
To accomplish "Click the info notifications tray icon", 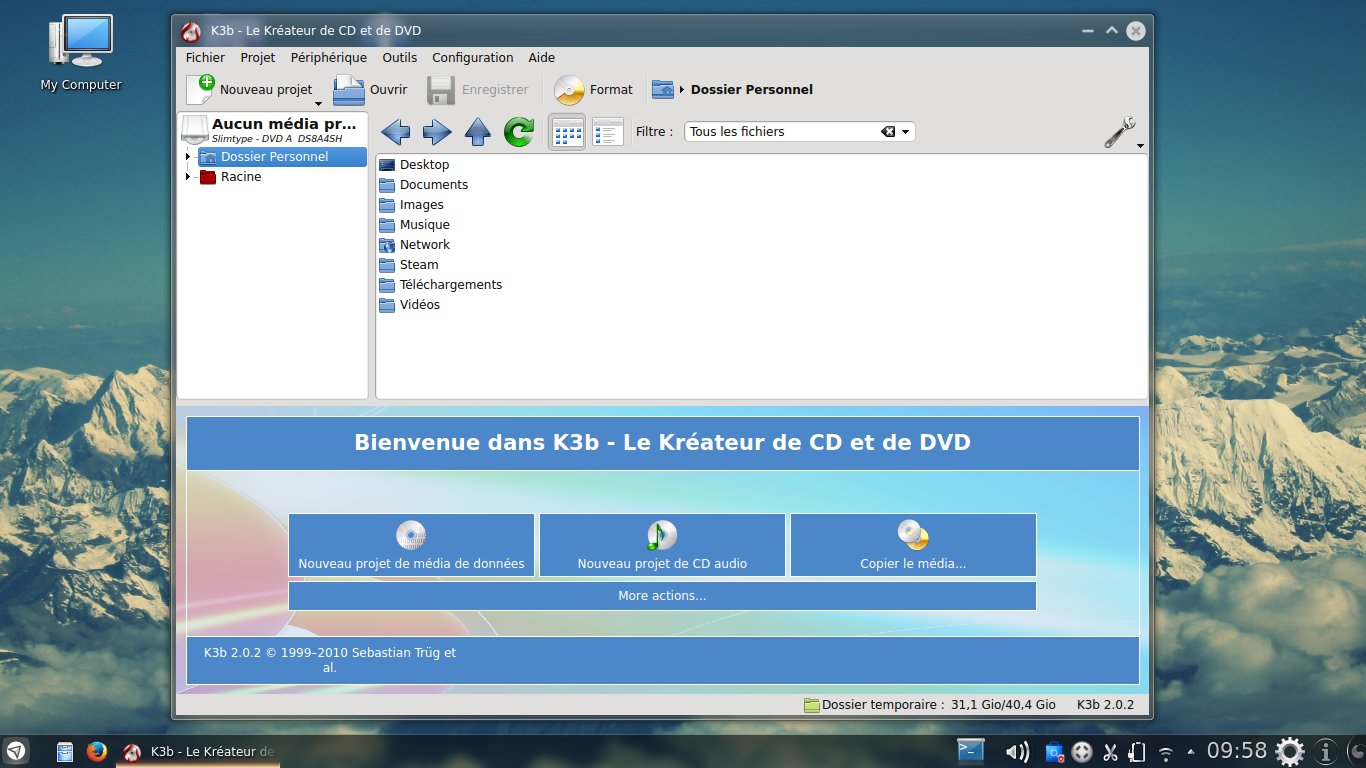I will 1325,751.
